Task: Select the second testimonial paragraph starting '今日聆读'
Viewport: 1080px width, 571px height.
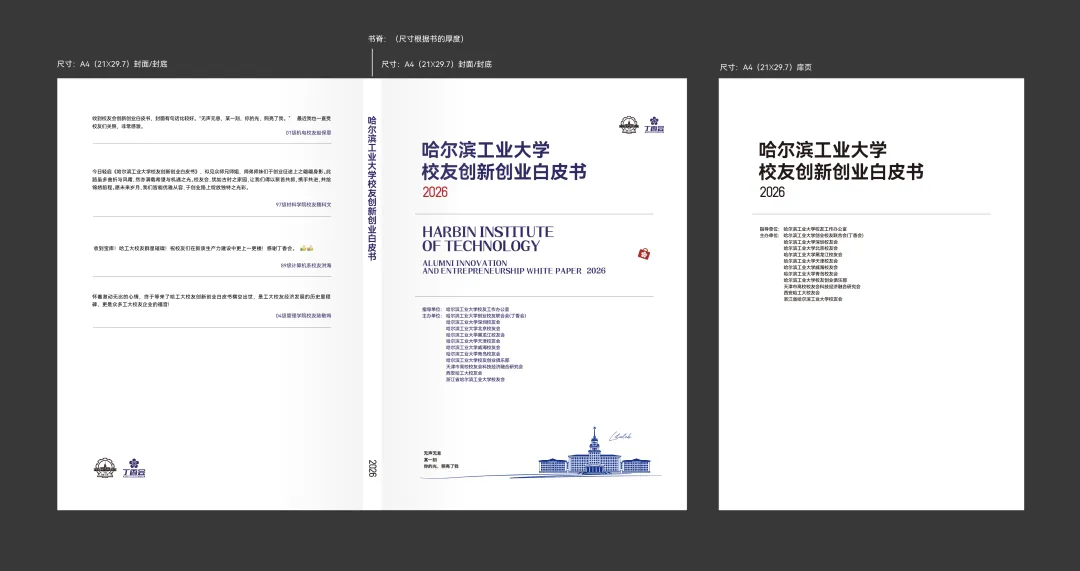Action: pyautogui.click(x=212, y=179)
